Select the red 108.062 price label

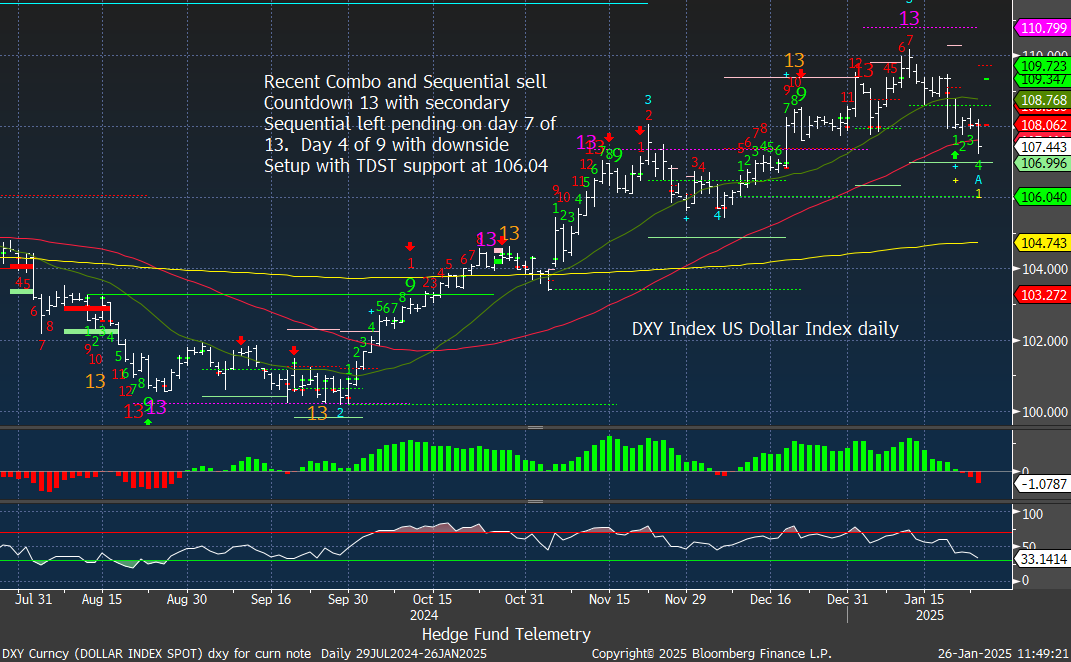[1042, 124]
